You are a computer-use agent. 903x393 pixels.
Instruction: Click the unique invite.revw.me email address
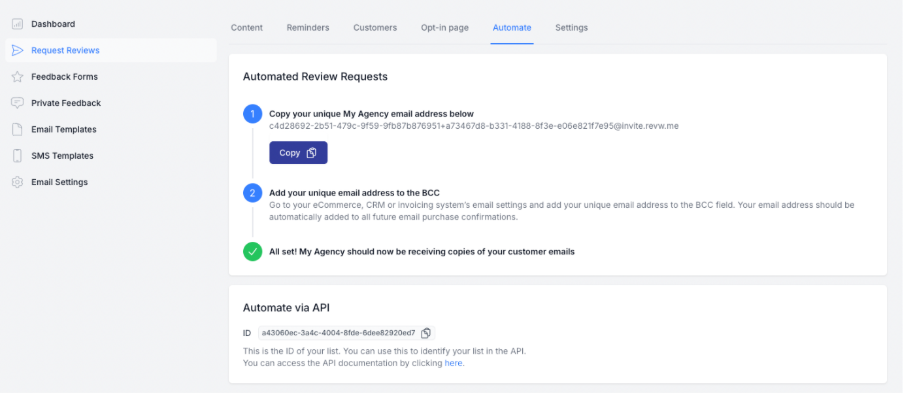(x=474, y=126)
